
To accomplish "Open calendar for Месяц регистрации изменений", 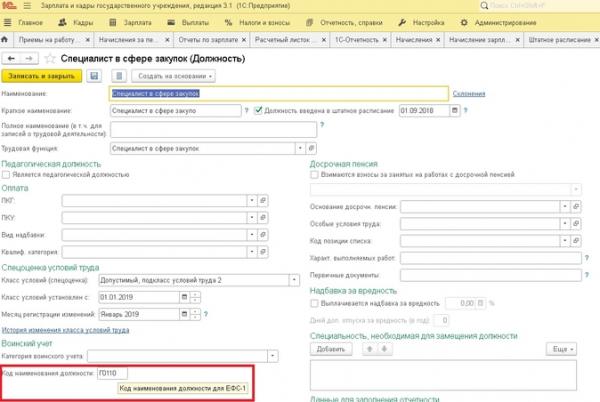I will coord(184,314).
